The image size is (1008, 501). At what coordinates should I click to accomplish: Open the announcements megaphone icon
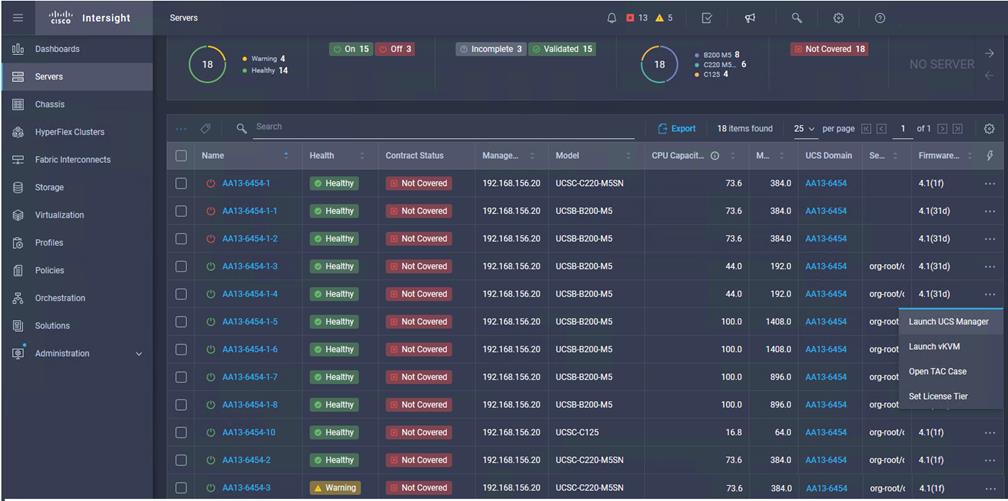[750, 18]
